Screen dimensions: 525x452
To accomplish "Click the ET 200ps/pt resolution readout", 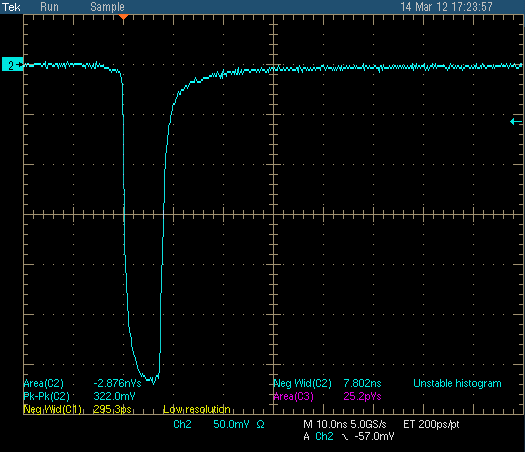I will click(431, 425).
